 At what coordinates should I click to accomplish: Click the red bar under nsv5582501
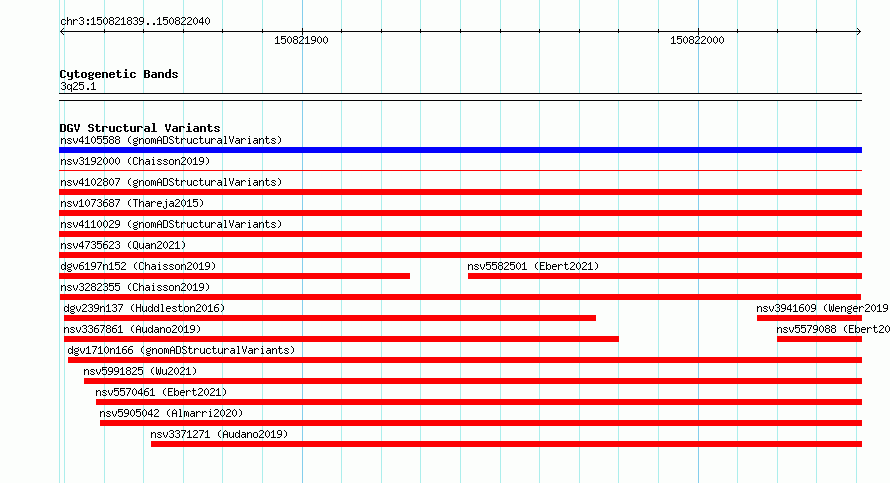click(665, 276)
